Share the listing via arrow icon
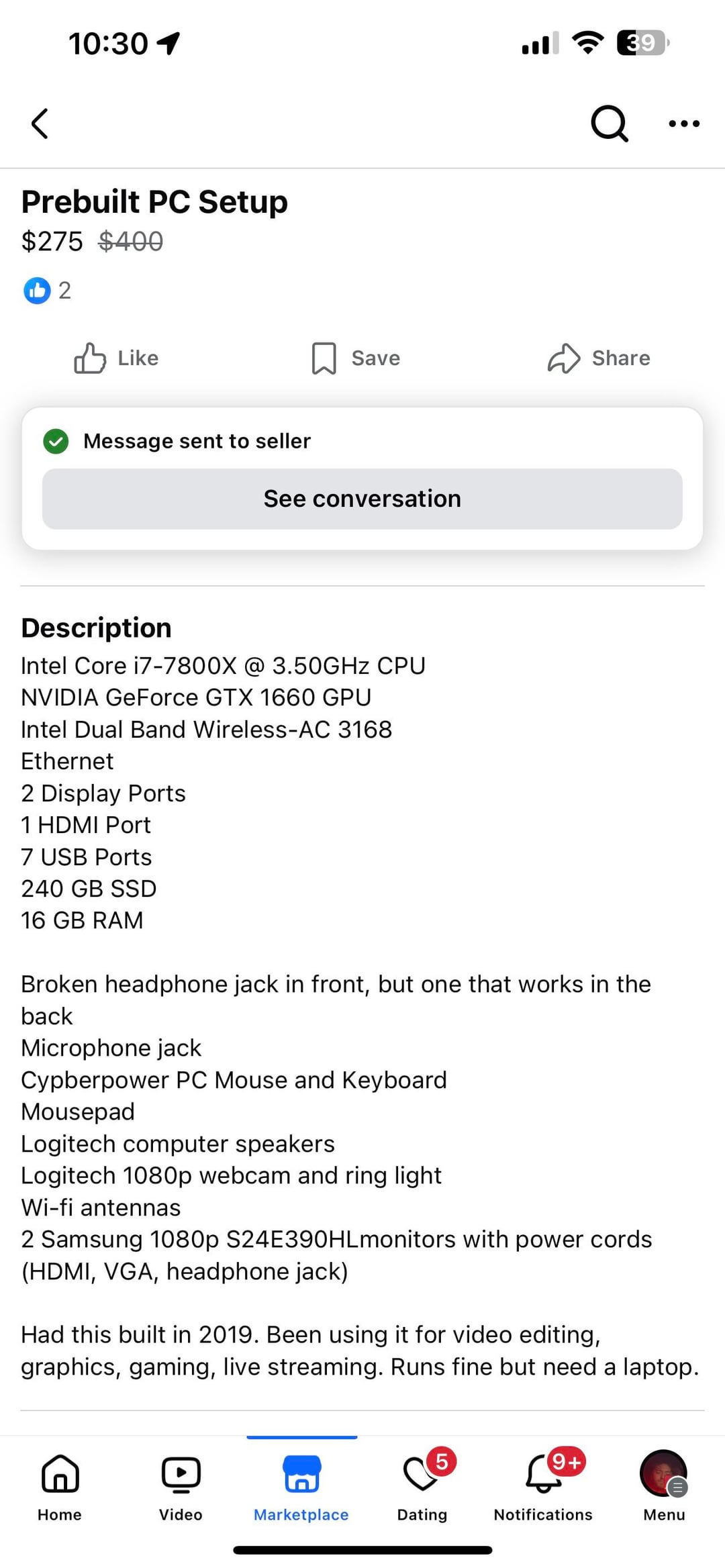 tap(563, 358)
